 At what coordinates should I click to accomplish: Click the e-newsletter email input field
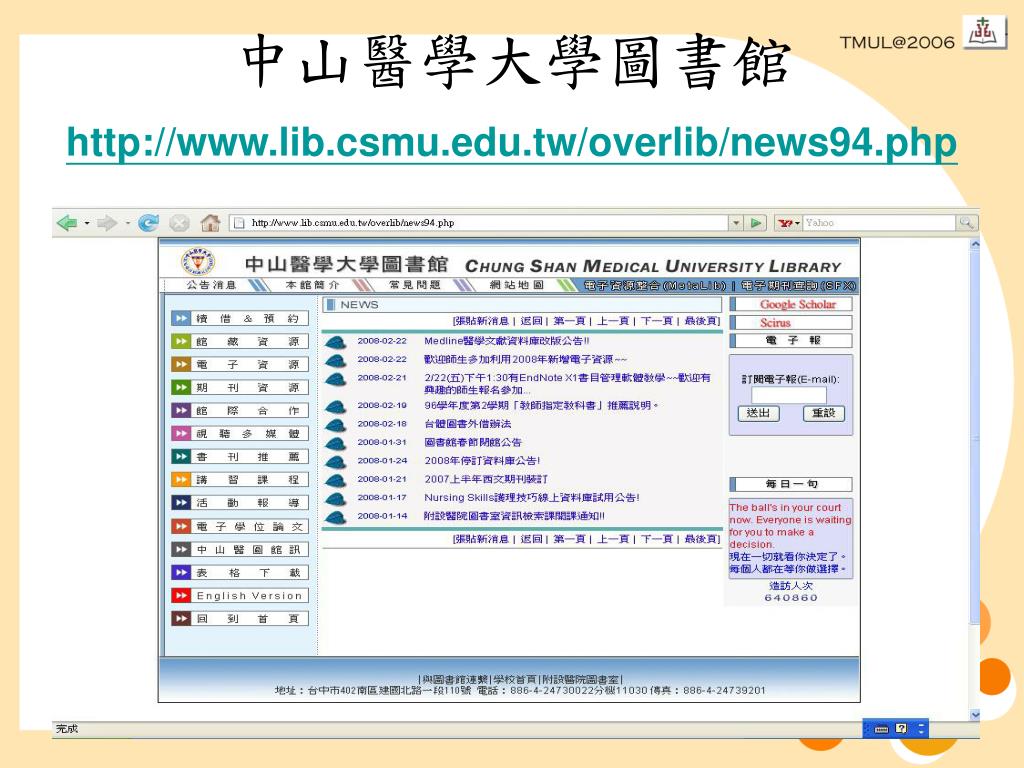pyautogui.click(x=789, y=394)
